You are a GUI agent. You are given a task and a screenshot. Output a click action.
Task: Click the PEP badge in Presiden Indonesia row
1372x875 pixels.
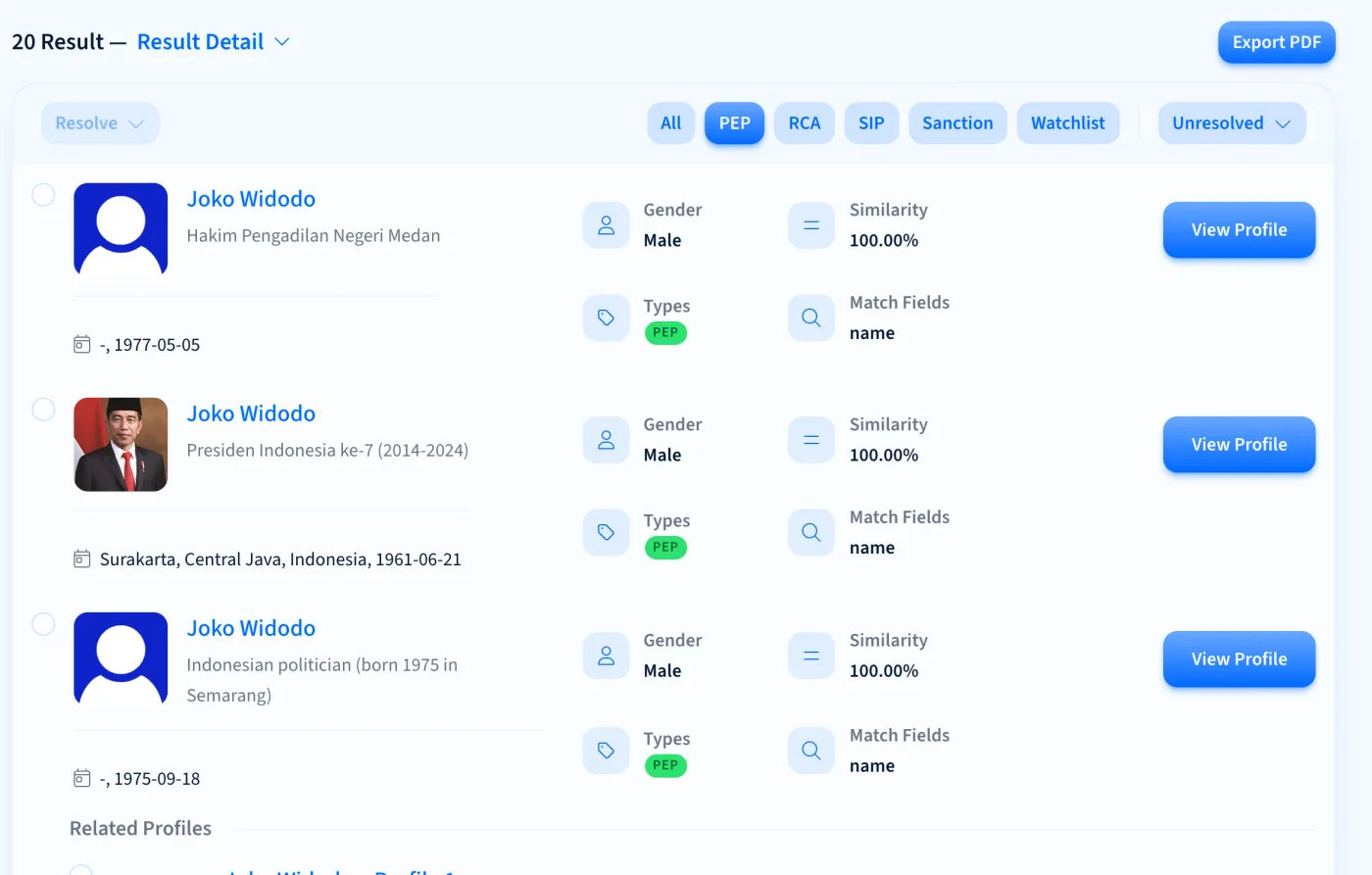(x=665, y=548)
